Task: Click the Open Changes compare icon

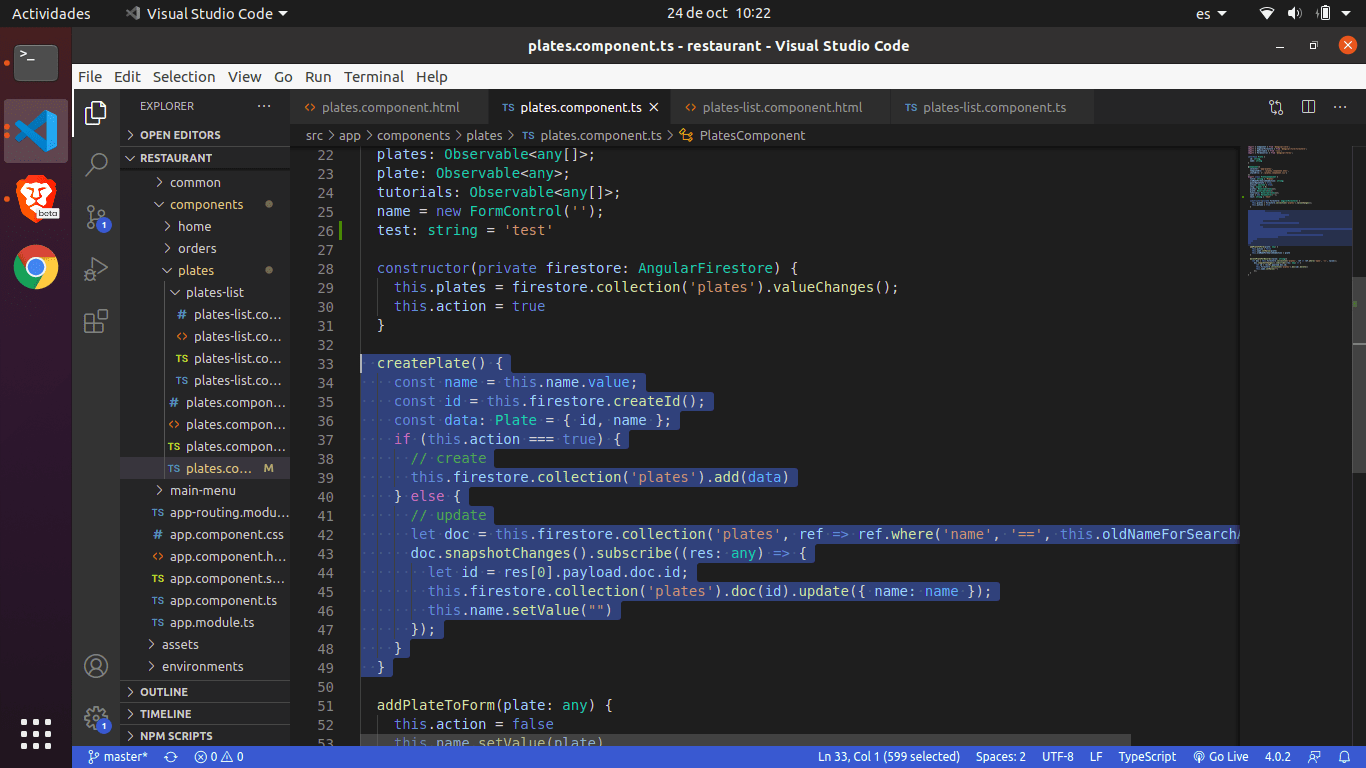Action: [1276, 107]
